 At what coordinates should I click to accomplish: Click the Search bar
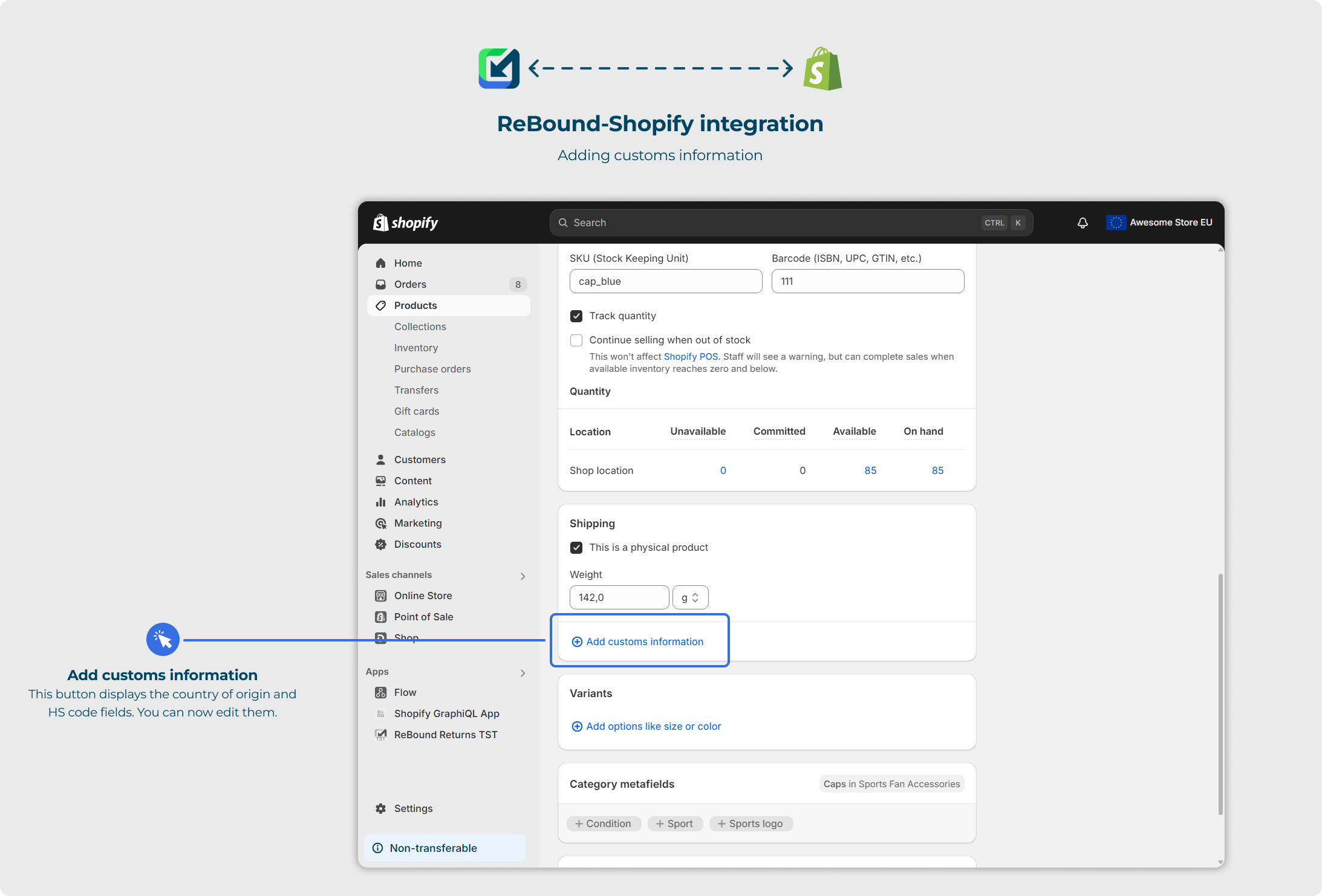click(791, 222)
